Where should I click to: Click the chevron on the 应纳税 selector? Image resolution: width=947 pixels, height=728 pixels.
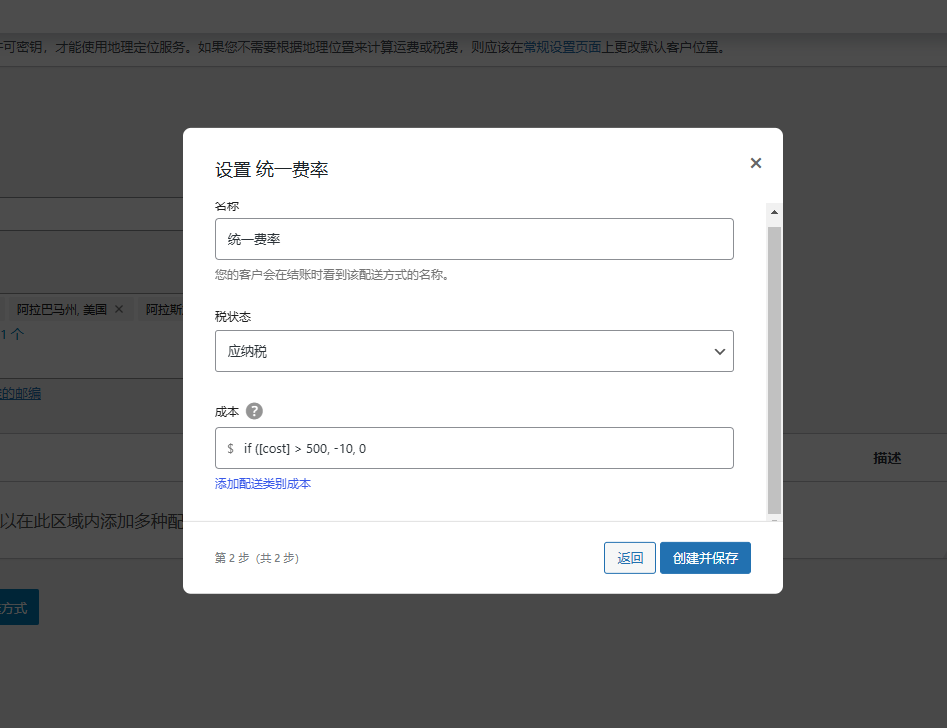tap(719, 351)
